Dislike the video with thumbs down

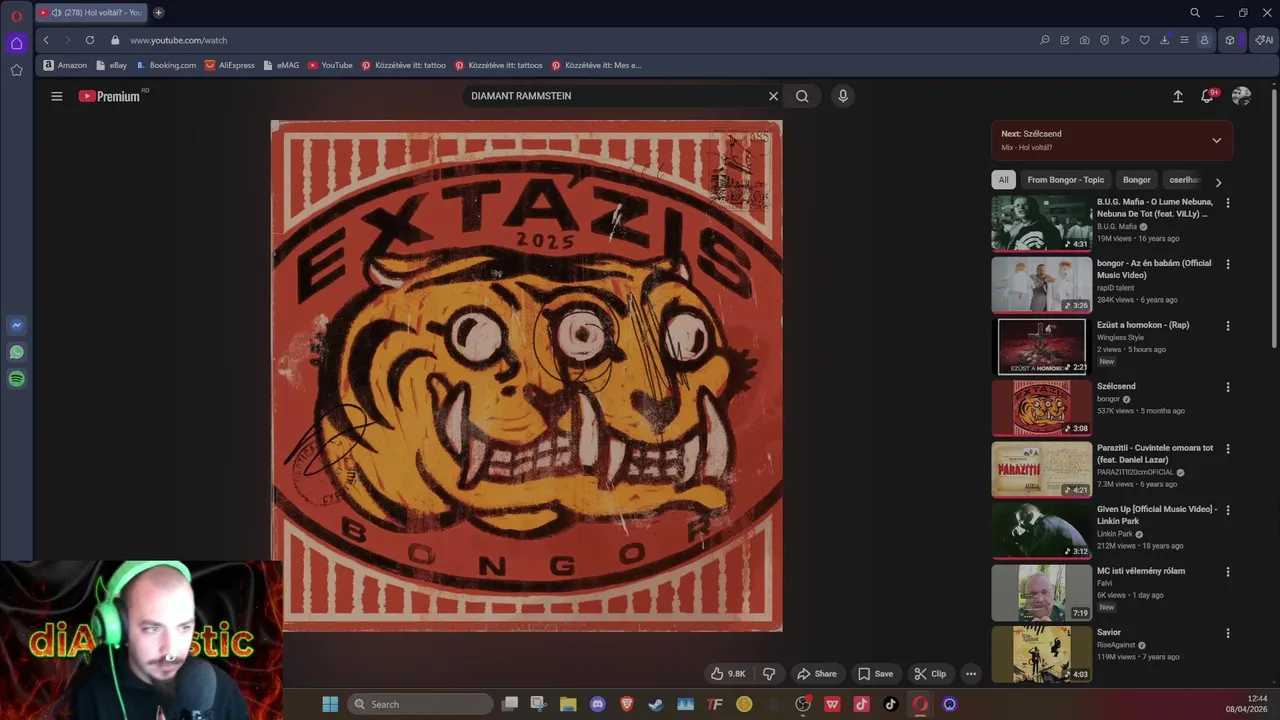(769, 674)
